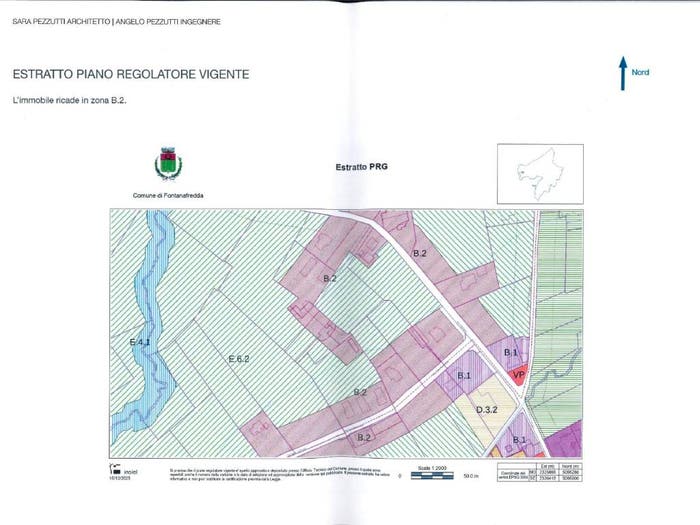Click the "L'immobile ricade in zona B.2." sentence

tap(70, 100)
